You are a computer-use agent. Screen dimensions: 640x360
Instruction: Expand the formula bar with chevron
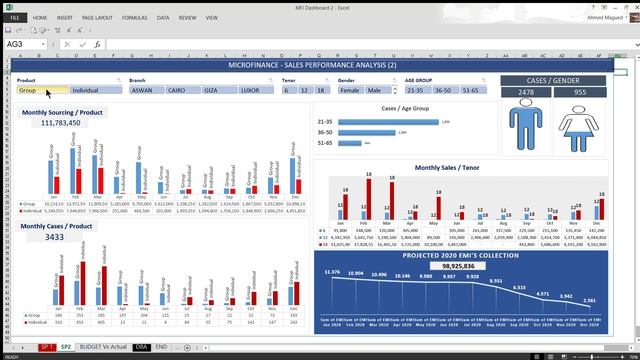637,44
